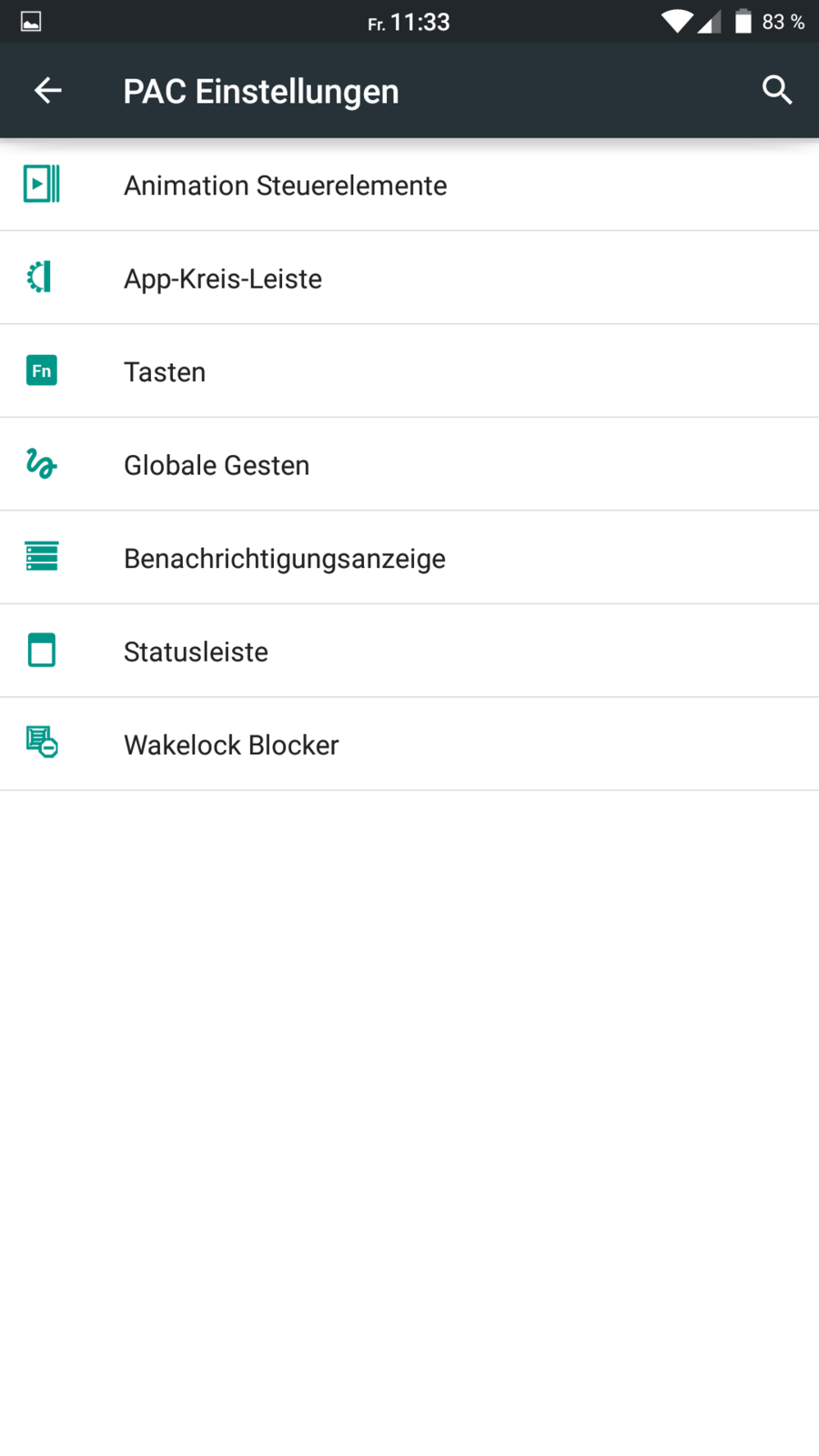Tap the Wi-Fi signal icon

pyautogui.click(x=676, y=22)
